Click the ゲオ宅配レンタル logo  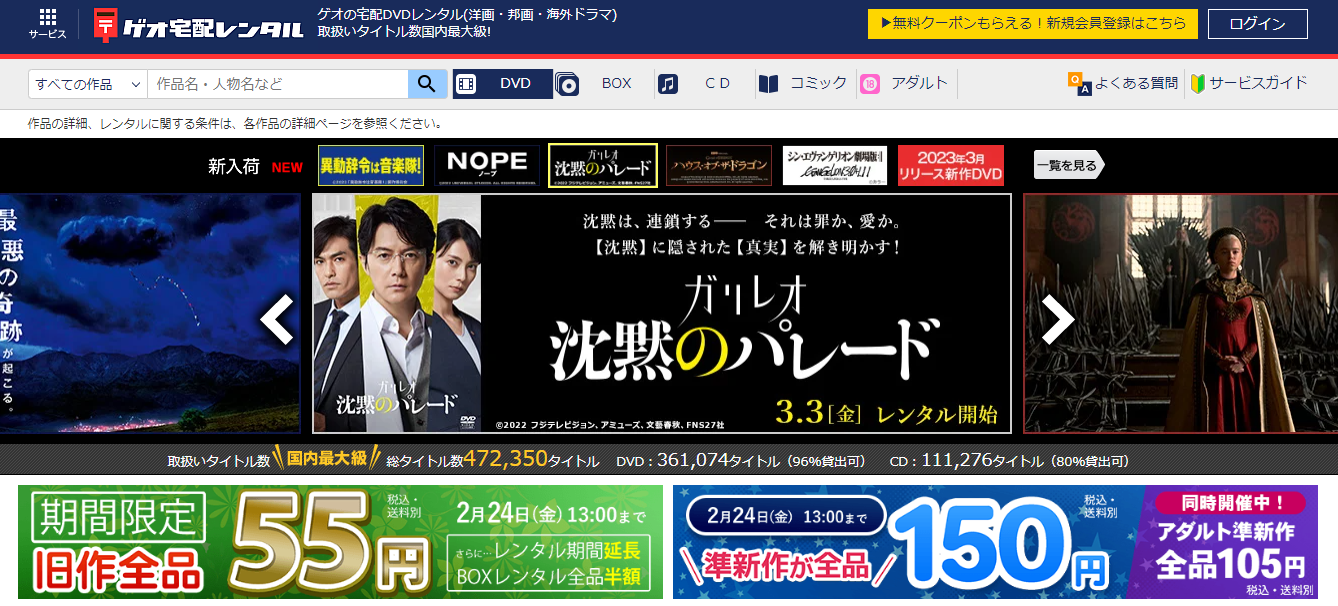point(198,25)
